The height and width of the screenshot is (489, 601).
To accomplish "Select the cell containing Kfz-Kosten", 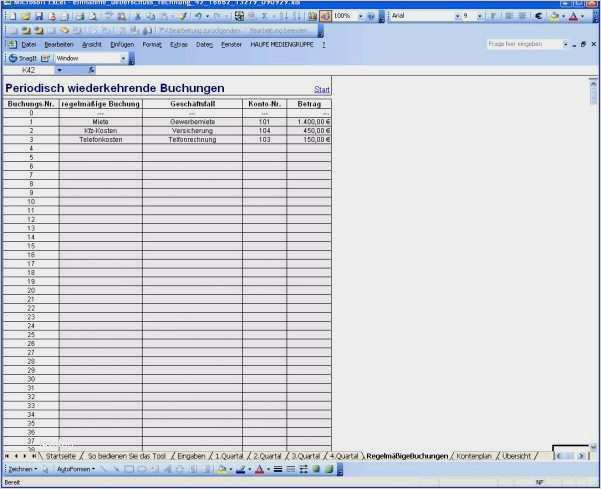I will click(101, 131).
